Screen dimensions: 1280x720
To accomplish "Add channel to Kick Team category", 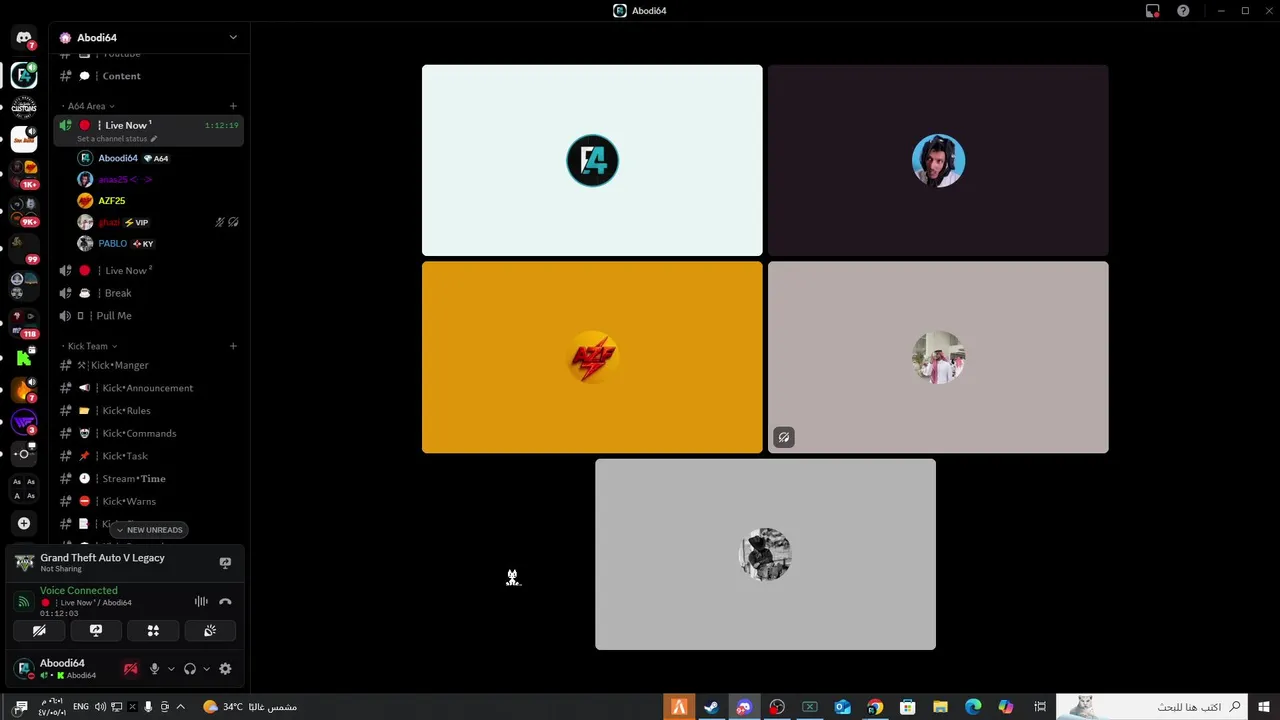I will (x=233, y=346).
